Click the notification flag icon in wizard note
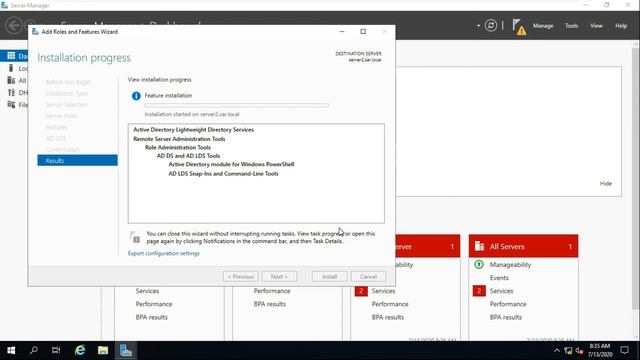The width and height of the screenshot is (640, 360). click(x=135, y=237)
